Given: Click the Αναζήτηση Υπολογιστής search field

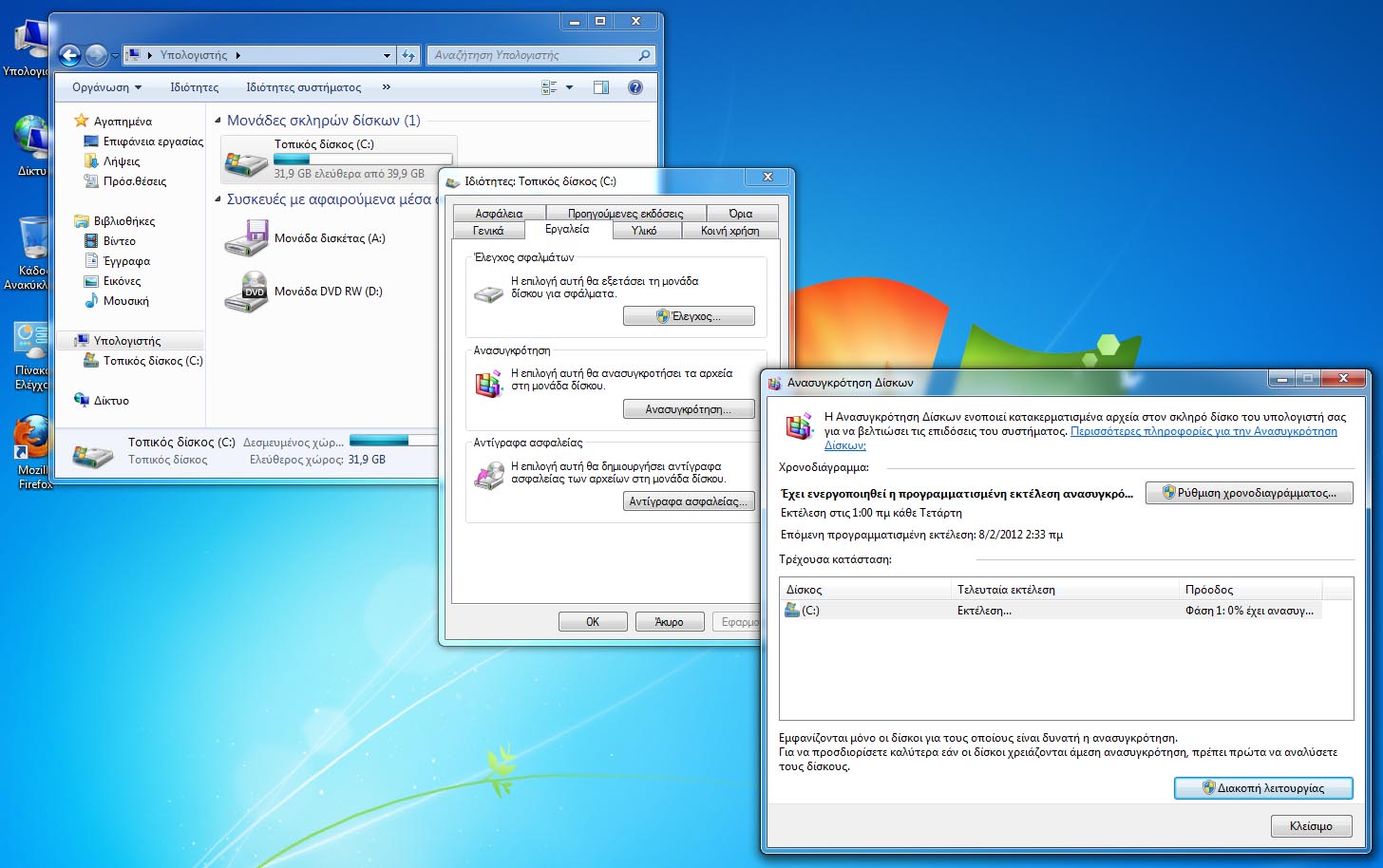Looking at the screenshot, I should [x=532, y=56].
